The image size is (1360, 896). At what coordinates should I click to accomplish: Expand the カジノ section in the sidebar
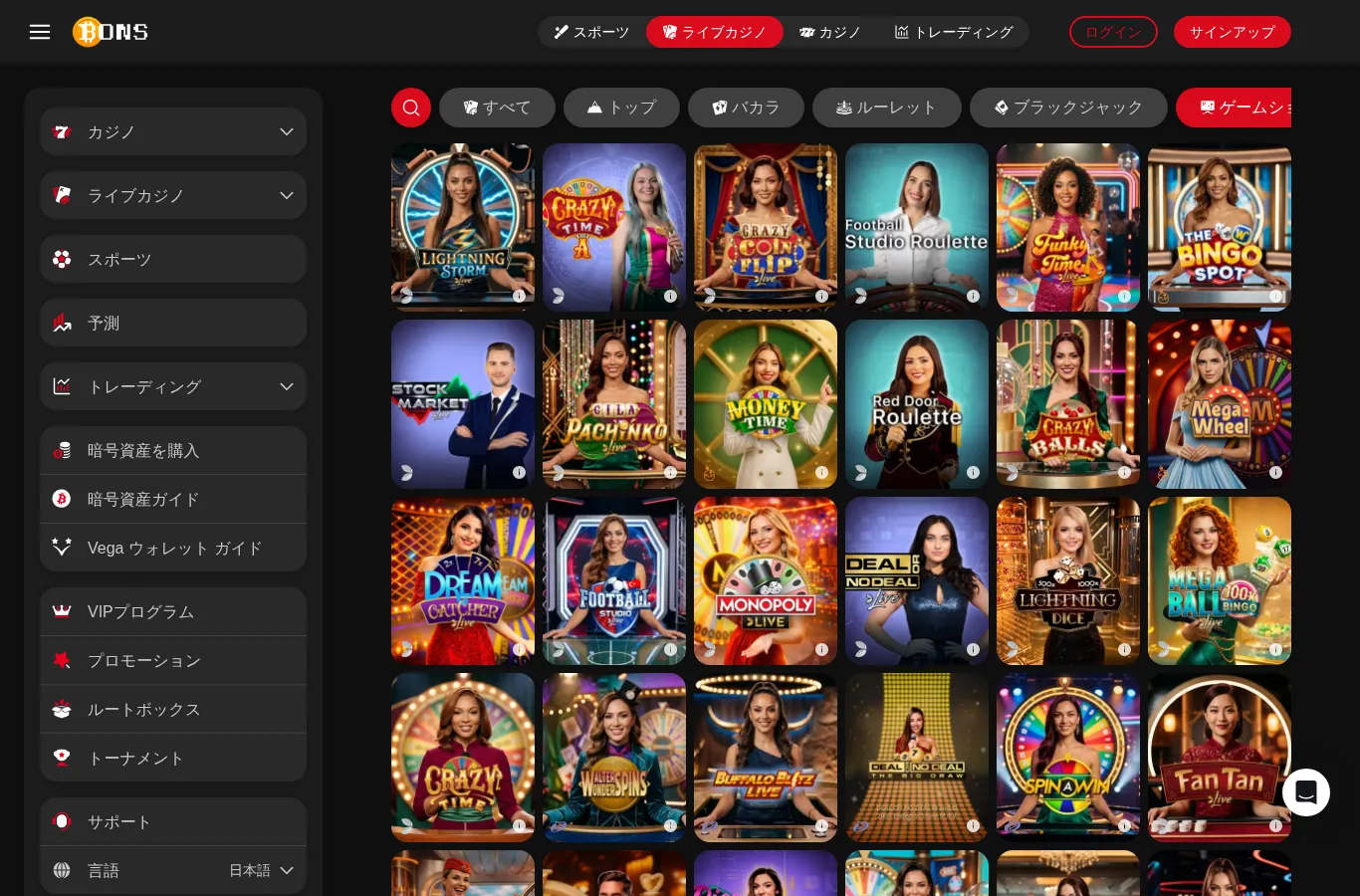173,131
